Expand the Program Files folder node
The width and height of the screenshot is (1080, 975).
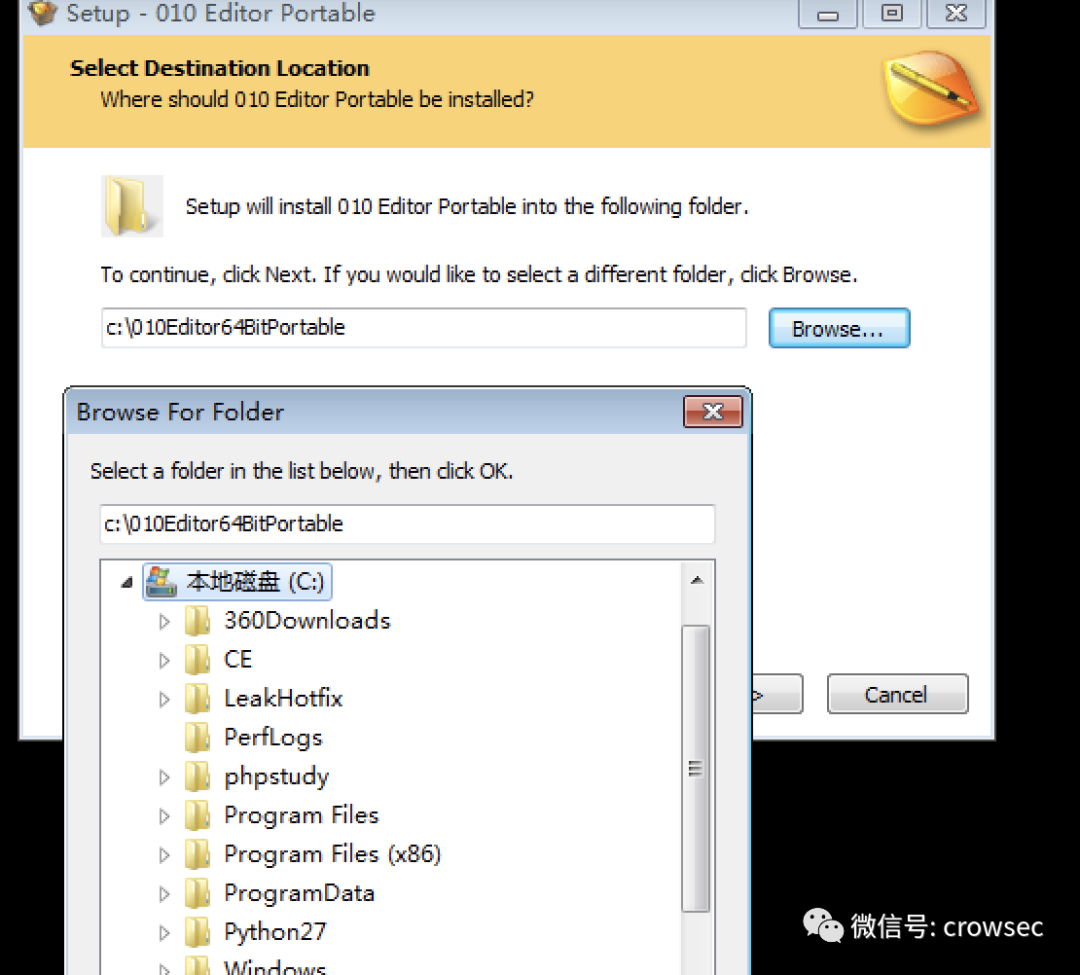click(164, 816)
